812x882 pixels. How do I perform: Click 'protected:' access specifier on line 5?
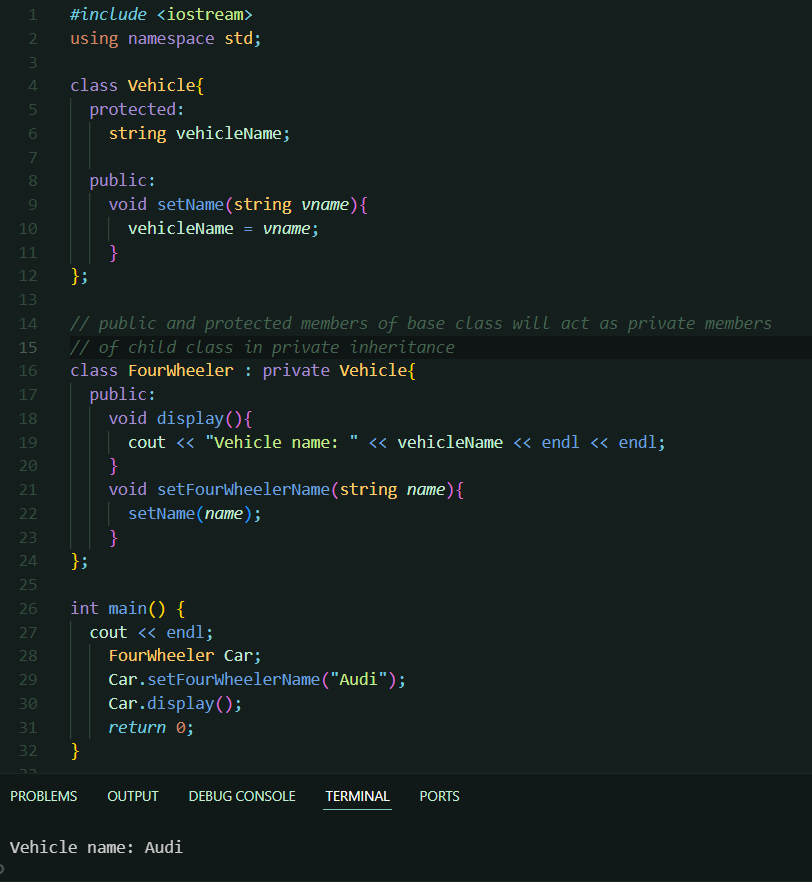click(x=137, y=109)
